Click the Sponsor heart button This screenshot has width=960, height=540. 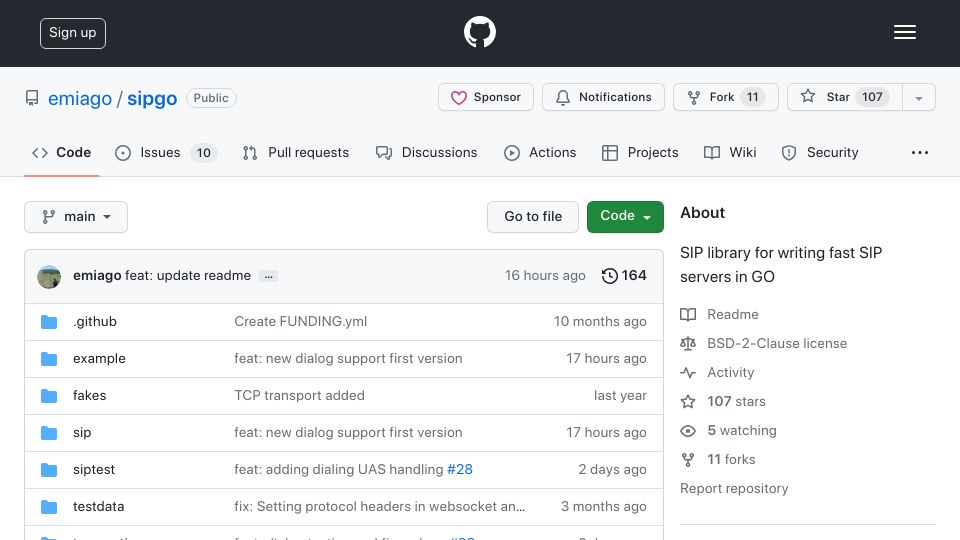[486, 97]
